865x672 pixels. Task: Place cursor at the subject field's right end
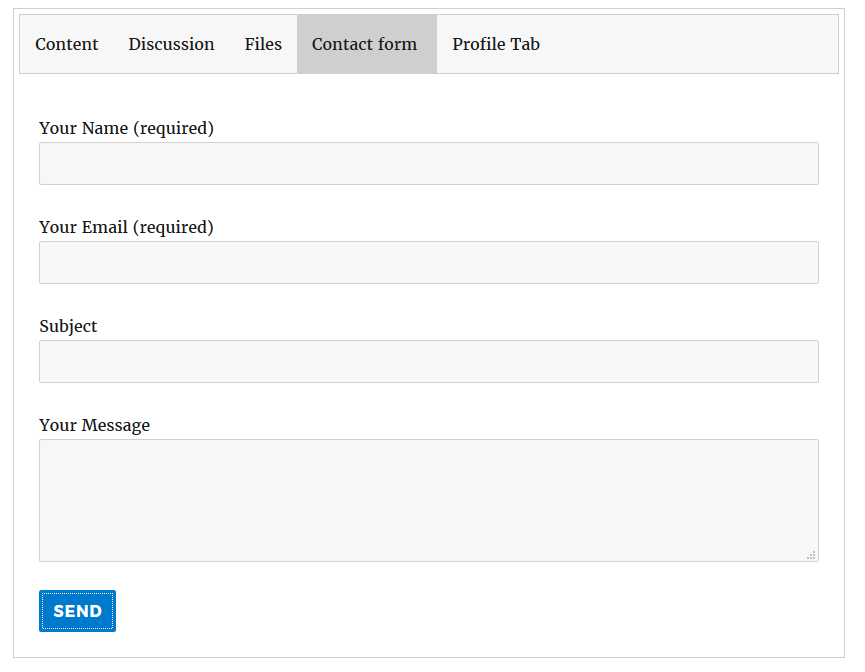click(x=811, y=361)
